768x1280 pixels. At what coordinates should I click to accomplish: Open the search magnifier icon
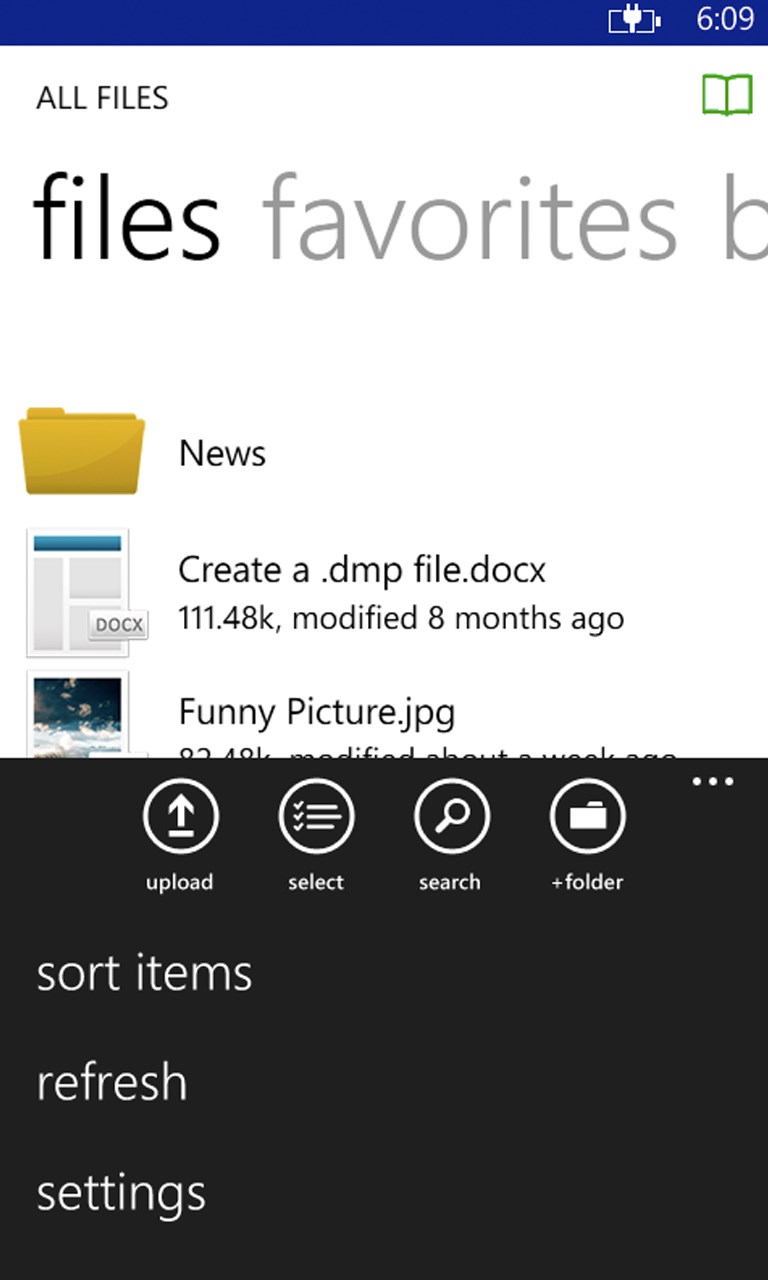point(452,816)
